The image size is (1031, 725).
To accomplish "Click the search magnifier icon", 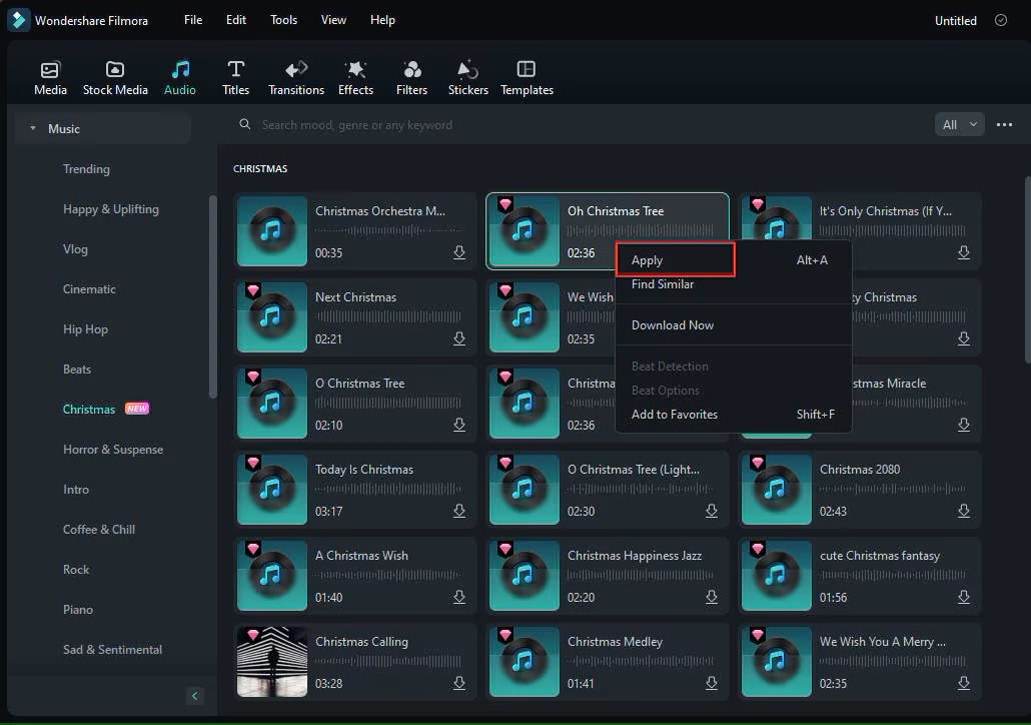I will click(245, 124).
